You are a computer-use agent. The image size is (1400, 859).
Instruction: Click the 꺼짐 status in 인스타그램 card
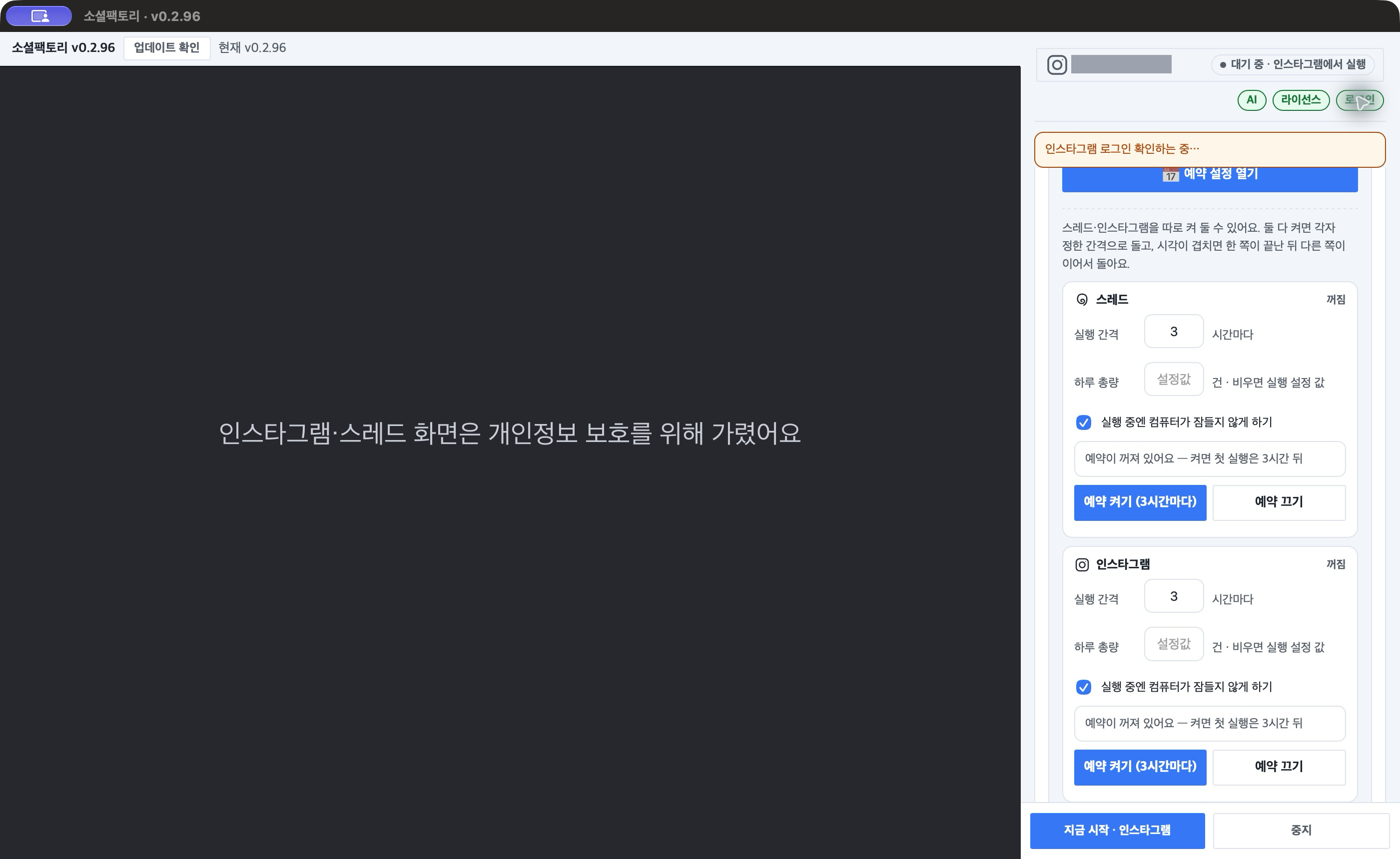[1335, 564]
